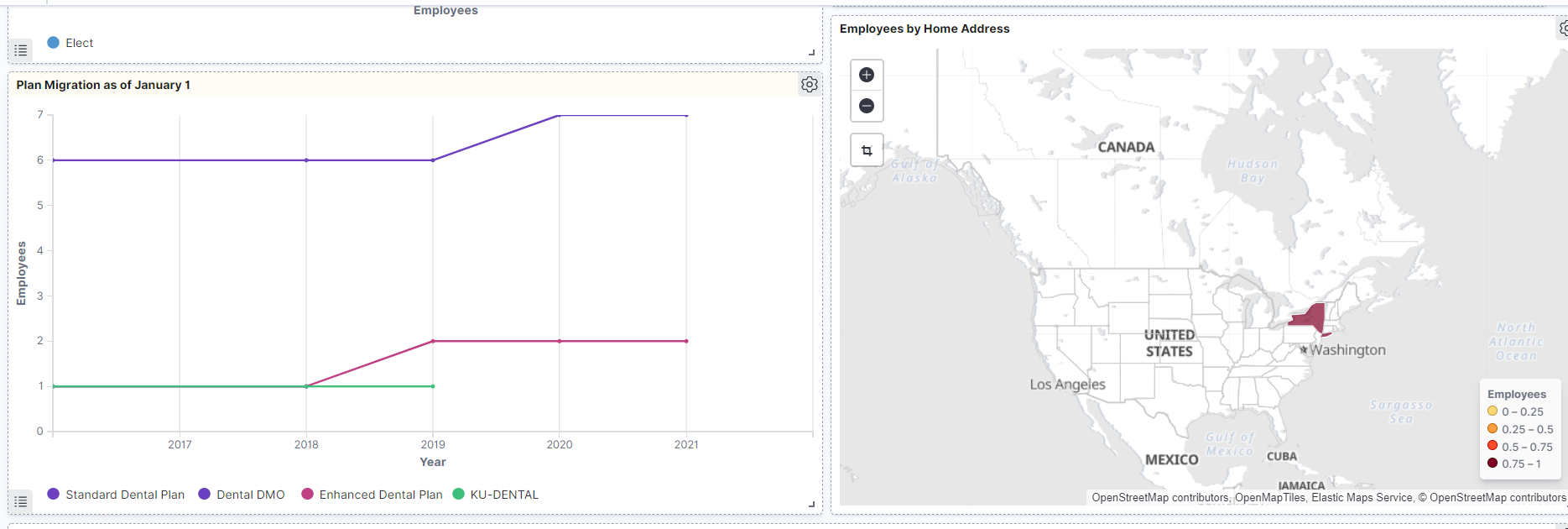Hide the Enhanced Dental Plan series
This screenshot has height=529, width=1568.
coord(372,495)
